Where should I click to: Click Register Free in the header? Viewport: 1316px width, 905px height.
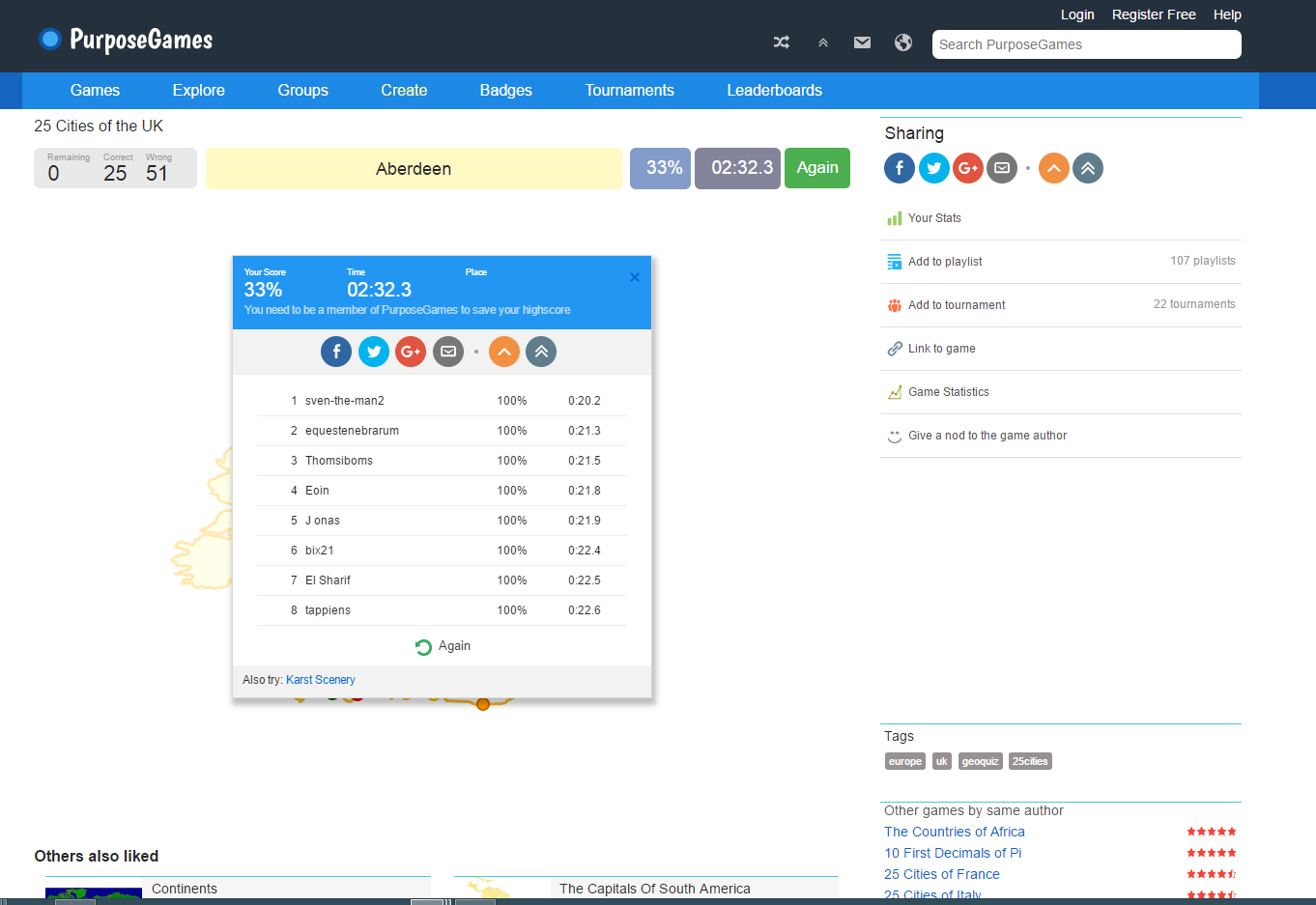tap(1154, 14)
